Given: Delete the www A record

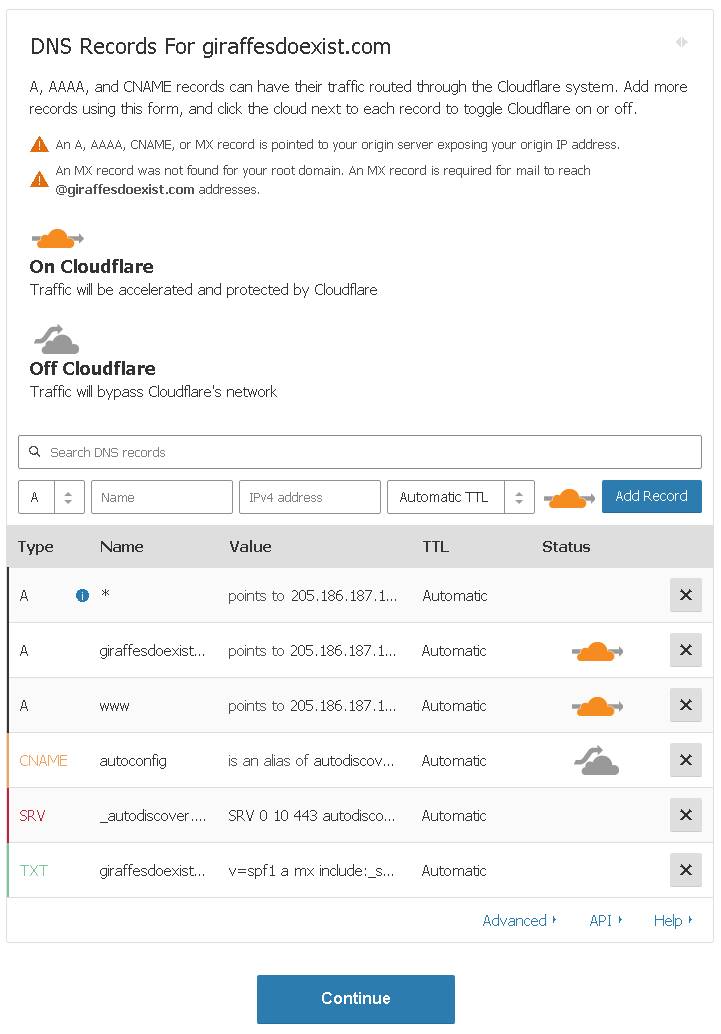Looking at the screenshot, I should tap(685, 705).
